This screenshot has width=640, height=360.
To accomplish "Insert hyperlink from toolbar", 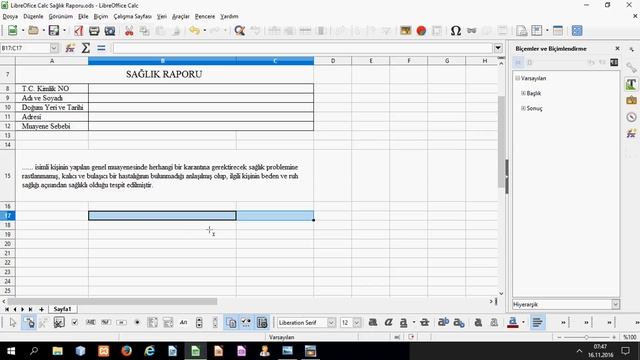I will (471, 31).
